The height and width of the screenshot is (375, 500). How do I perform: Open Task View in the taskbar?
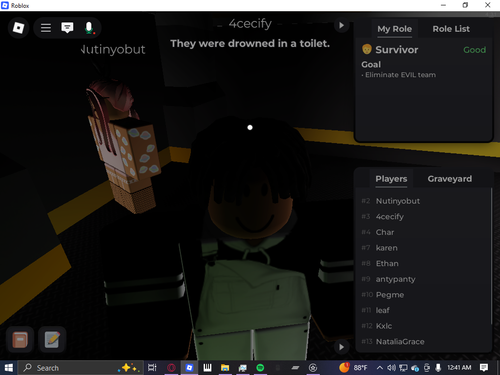click(152, 368)
